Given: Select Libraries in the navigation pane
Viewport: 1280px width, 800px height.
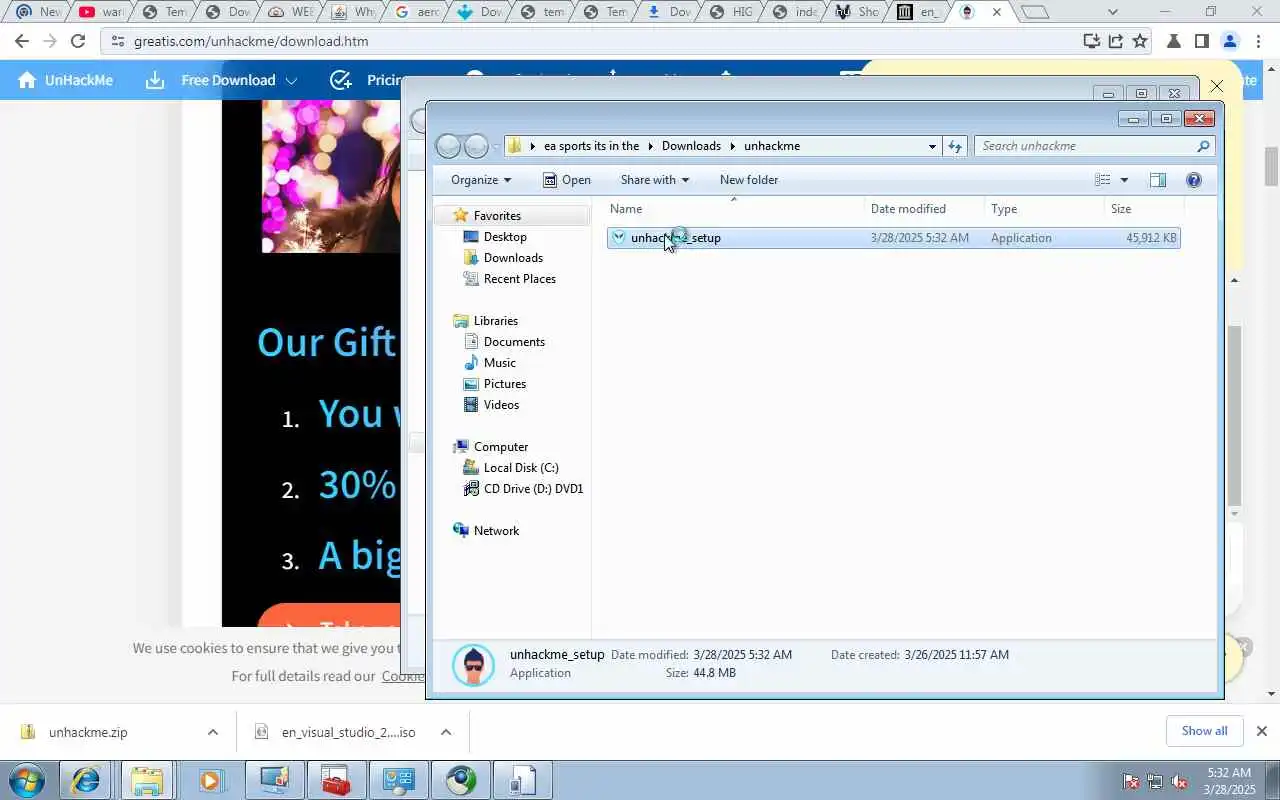Looking at the screenshot, I should tap(495, 321).
